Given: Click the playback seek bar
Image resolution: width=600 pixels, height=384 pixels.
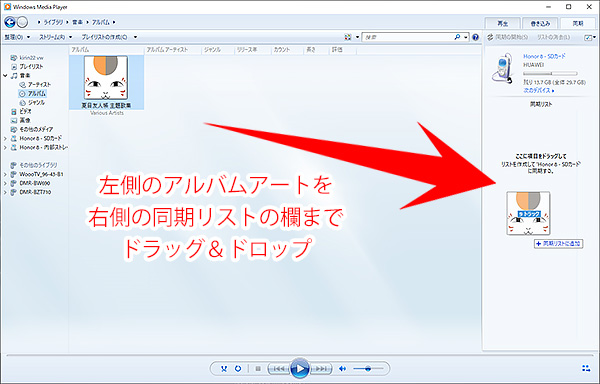Looking at the screenshot, I should [300, 356].
